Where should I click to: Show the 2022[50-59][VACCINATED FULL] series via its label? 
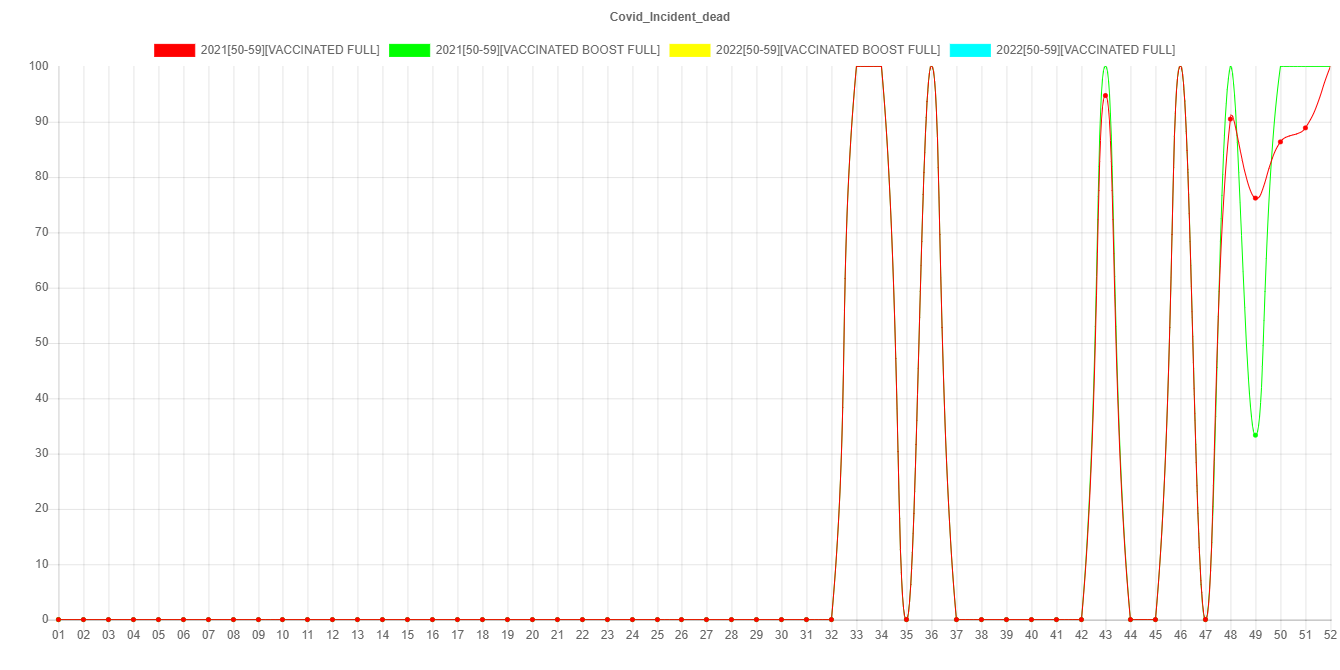pyautogui.click(x=1085, y=50)
